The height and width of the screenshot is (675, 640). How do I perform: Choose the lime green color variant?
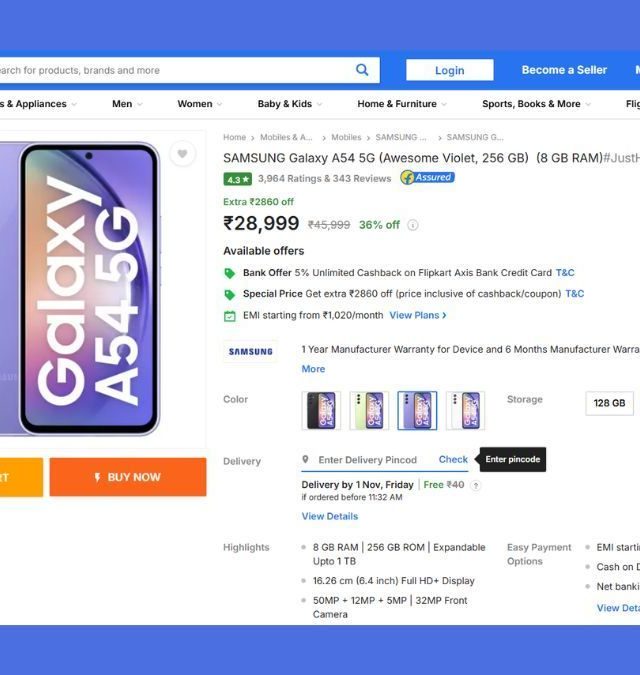369,410
